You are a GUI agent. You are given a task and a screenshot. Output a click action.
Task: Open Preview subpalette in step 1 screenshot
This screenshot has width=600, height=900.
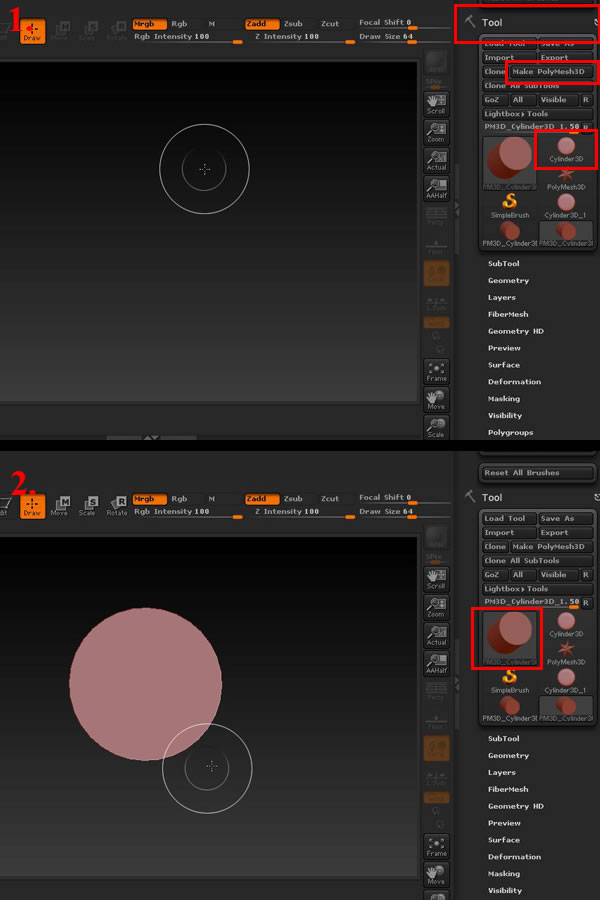click(x=504, y=348)
